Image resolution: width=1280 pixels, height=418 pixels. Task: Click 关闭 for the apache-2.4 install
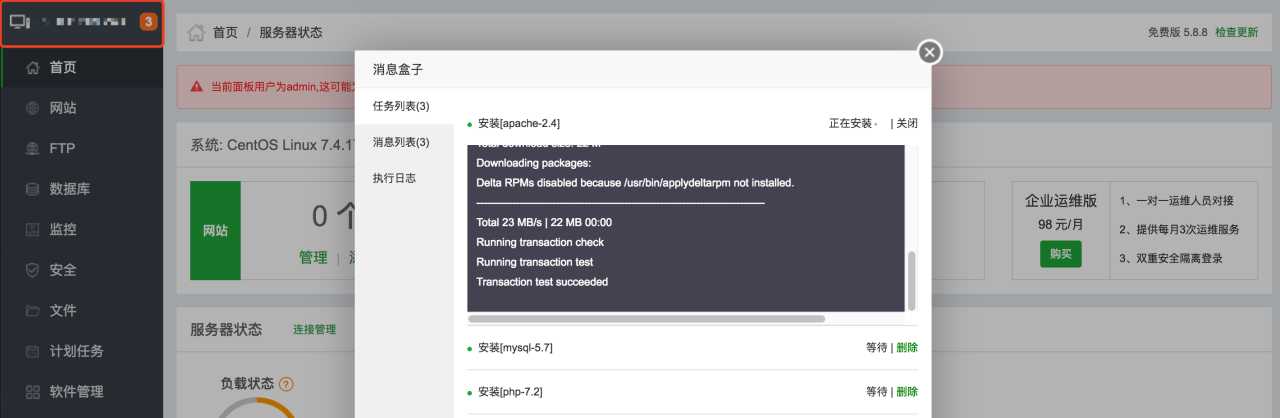[907, 123]
